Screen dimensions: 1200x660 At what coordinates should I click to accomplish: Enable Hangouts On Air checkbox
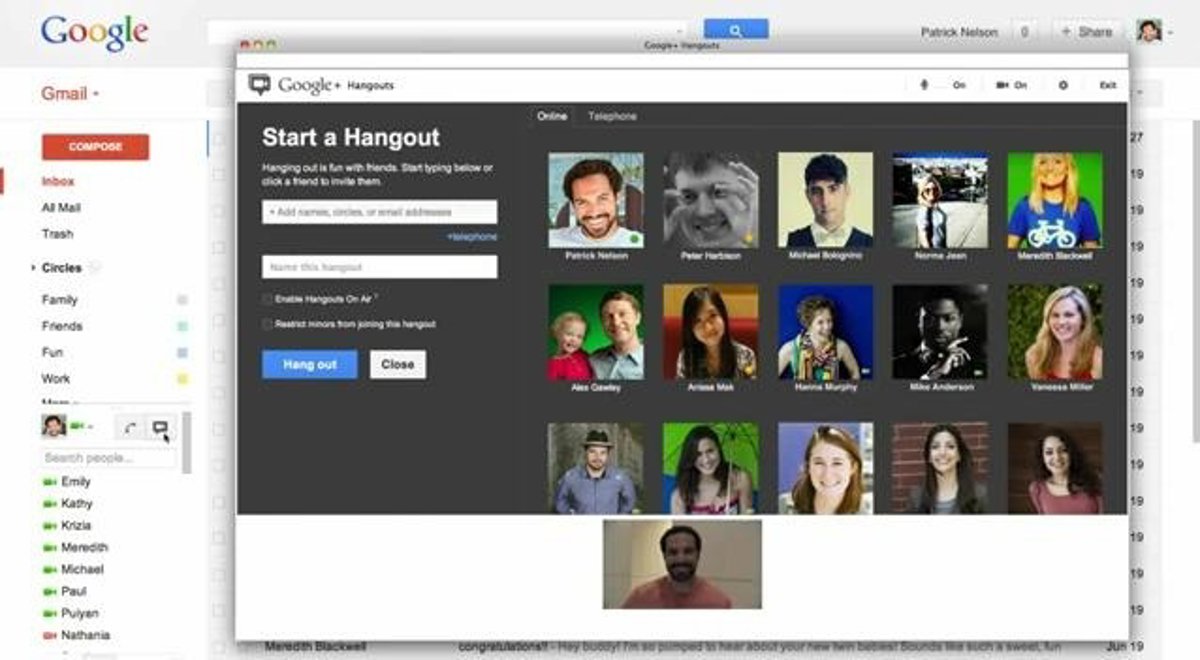coord(267,299)
